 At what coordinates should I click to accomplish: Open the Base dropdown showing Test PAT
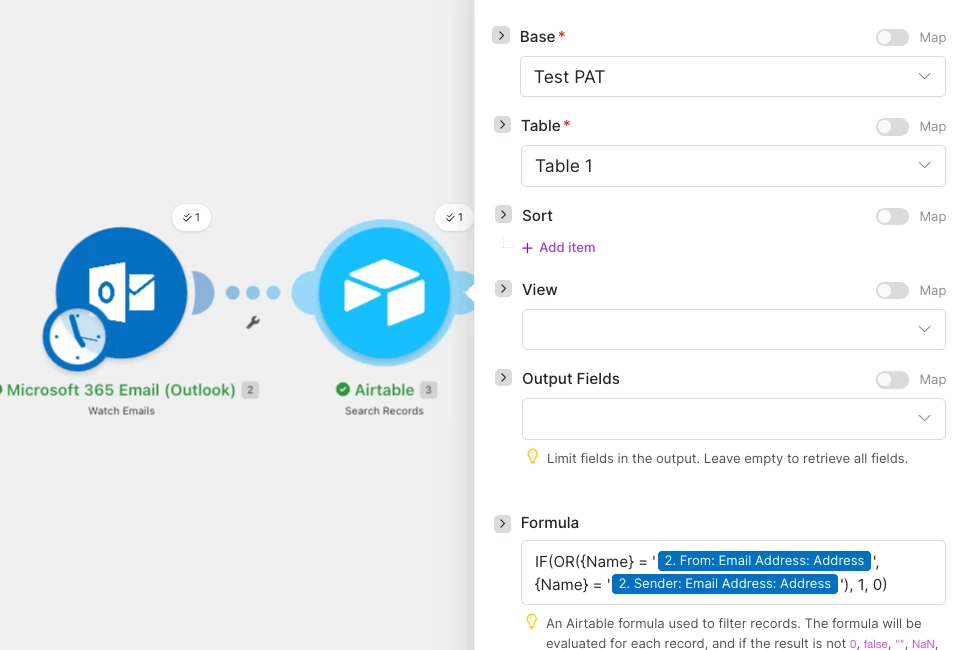coord(732,77)
